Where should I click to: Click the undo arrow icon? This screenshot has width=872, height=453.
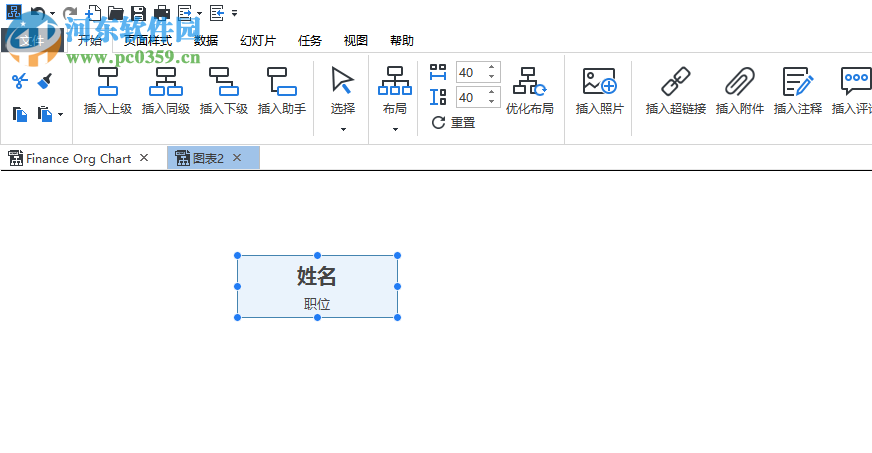pyautogui.click(x=38, y=12)
